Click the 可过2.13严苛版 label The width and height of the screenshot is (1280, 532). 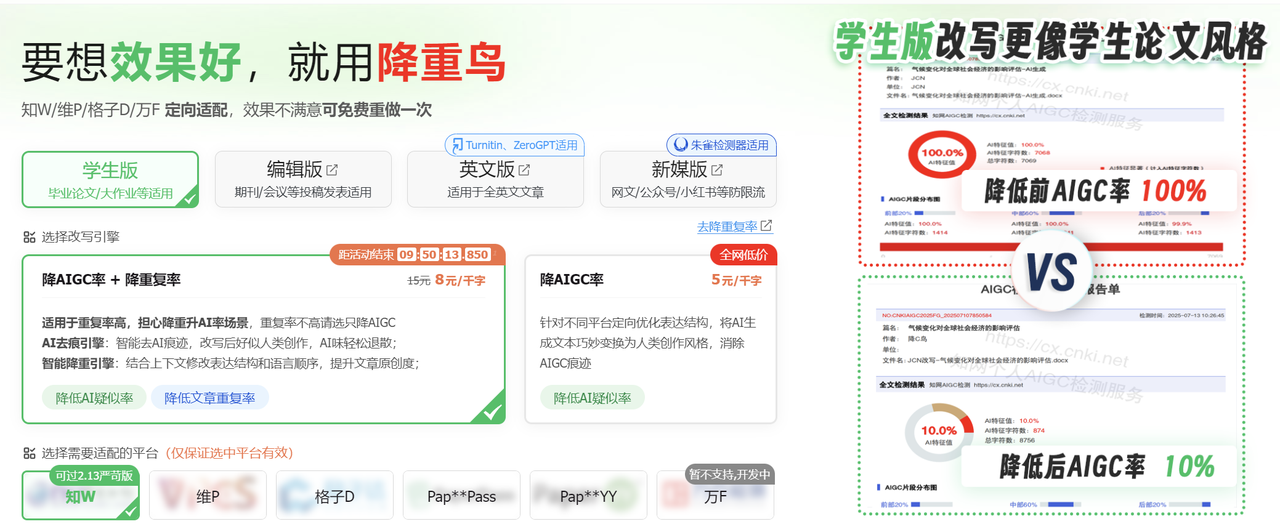click(94, 475)
